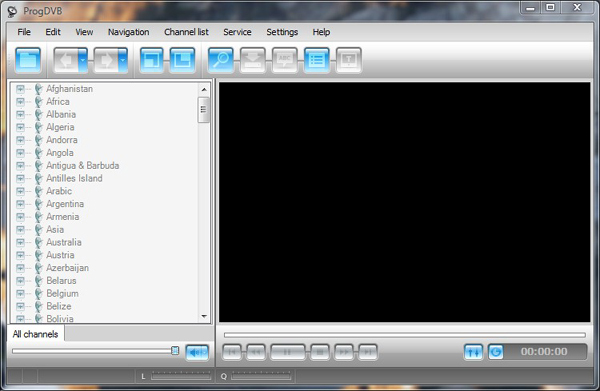Image resolution: width=600 pixels, height=391 pixels.
Task: Go to next channel with right arrow
Action: pyautogui.click(x=106, y=60)
